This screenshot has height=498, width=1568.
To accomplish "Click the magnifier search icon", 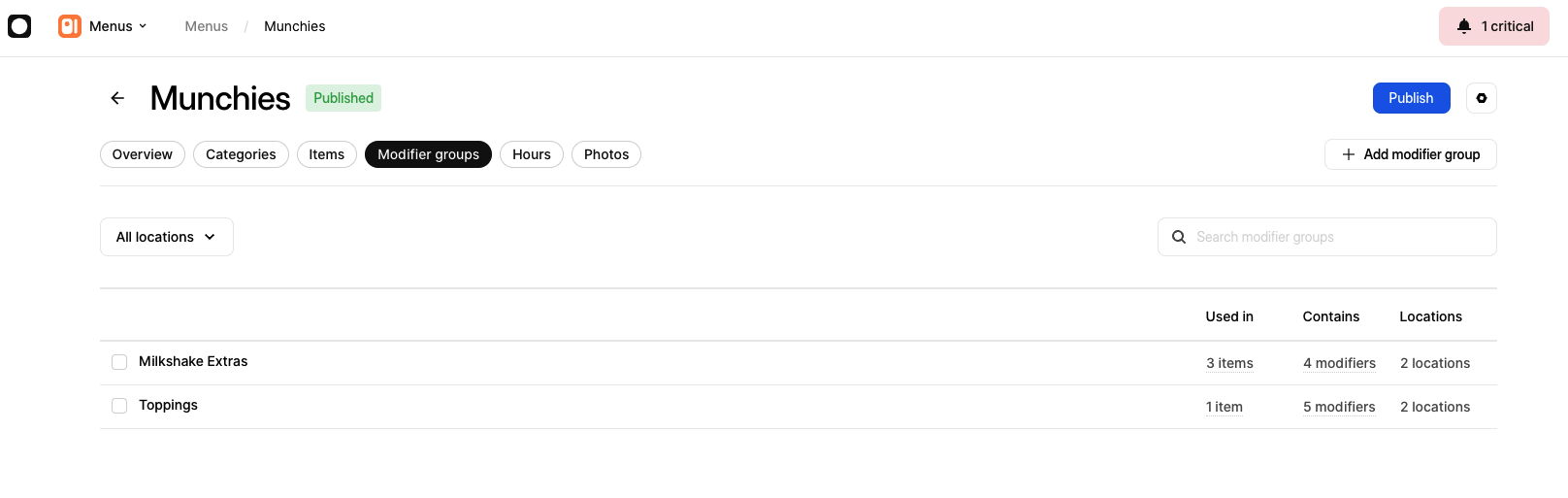I will click(x=1179, y=237).
